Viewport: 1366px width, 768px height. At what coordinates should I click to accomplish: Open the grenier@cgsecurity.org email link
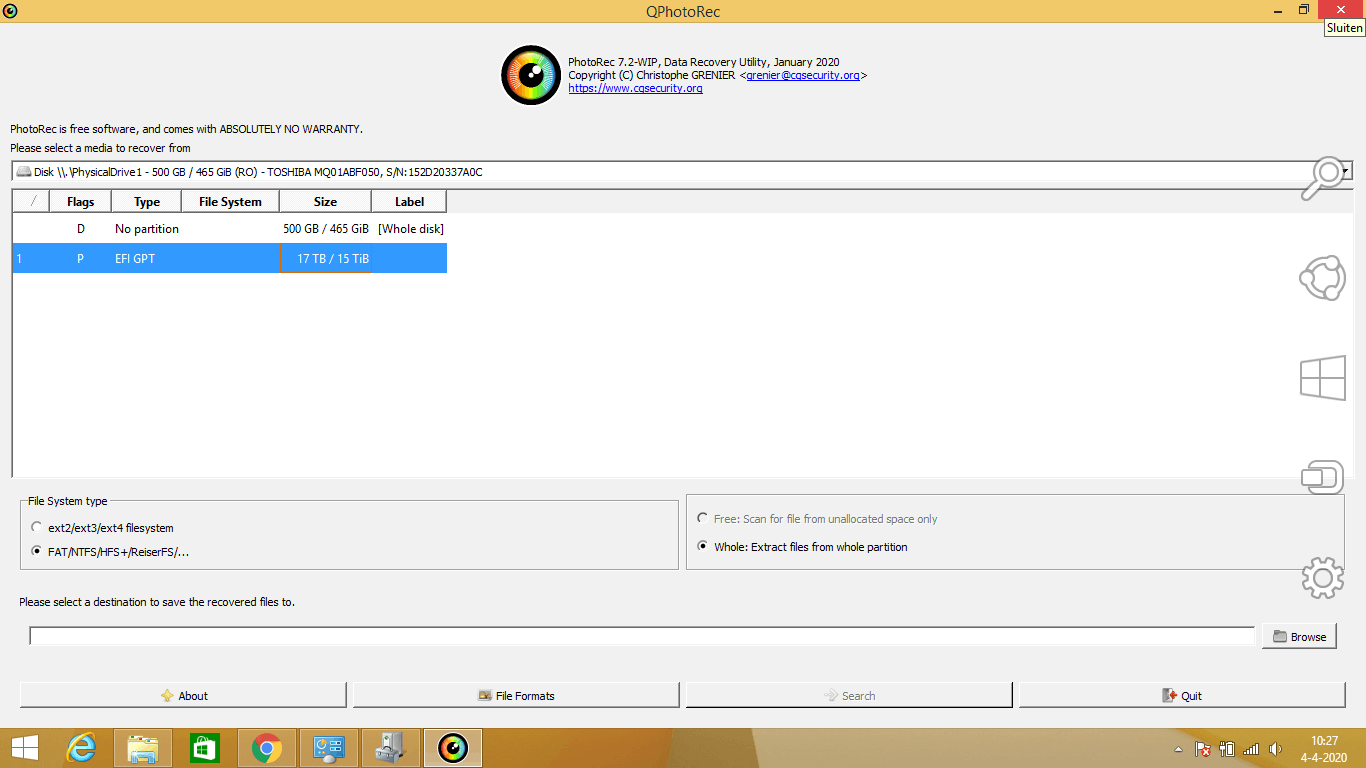802,75
